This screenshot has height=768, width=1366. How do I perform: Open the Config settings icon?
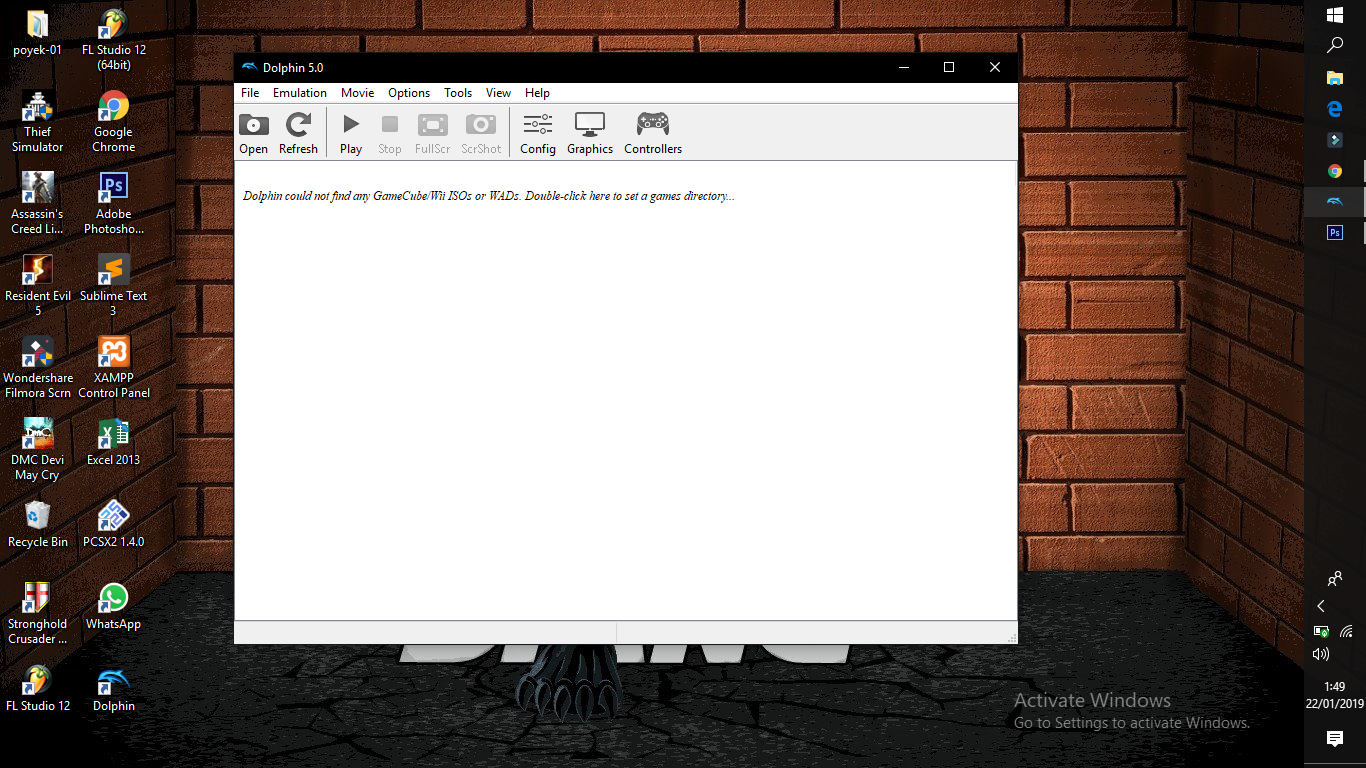537,133
